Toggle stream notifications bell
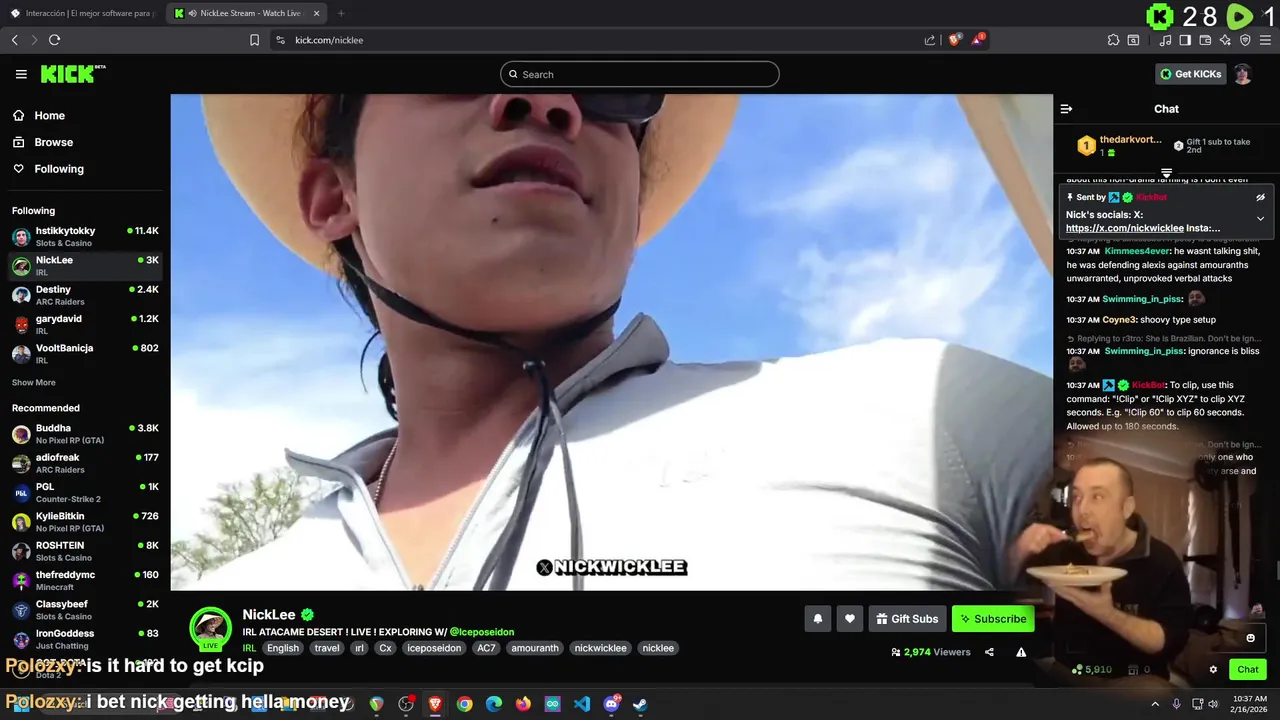 [x=817, y=619]
